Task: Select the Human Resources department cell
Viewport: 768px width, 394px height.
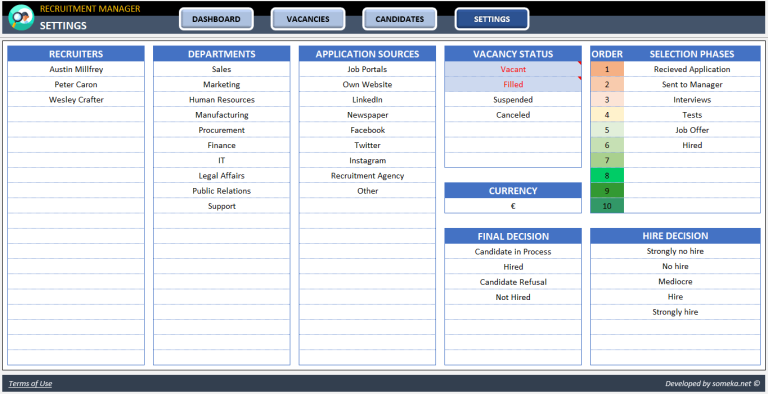Action: (221, 99)
